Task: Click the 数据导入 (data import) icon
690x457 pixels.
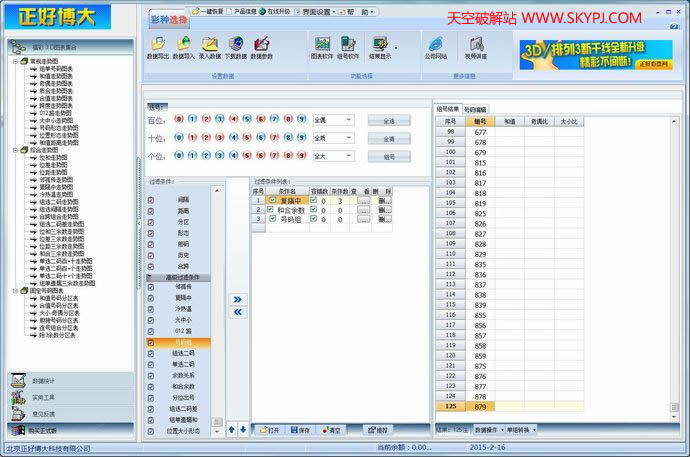Action: tap(184, 47)
